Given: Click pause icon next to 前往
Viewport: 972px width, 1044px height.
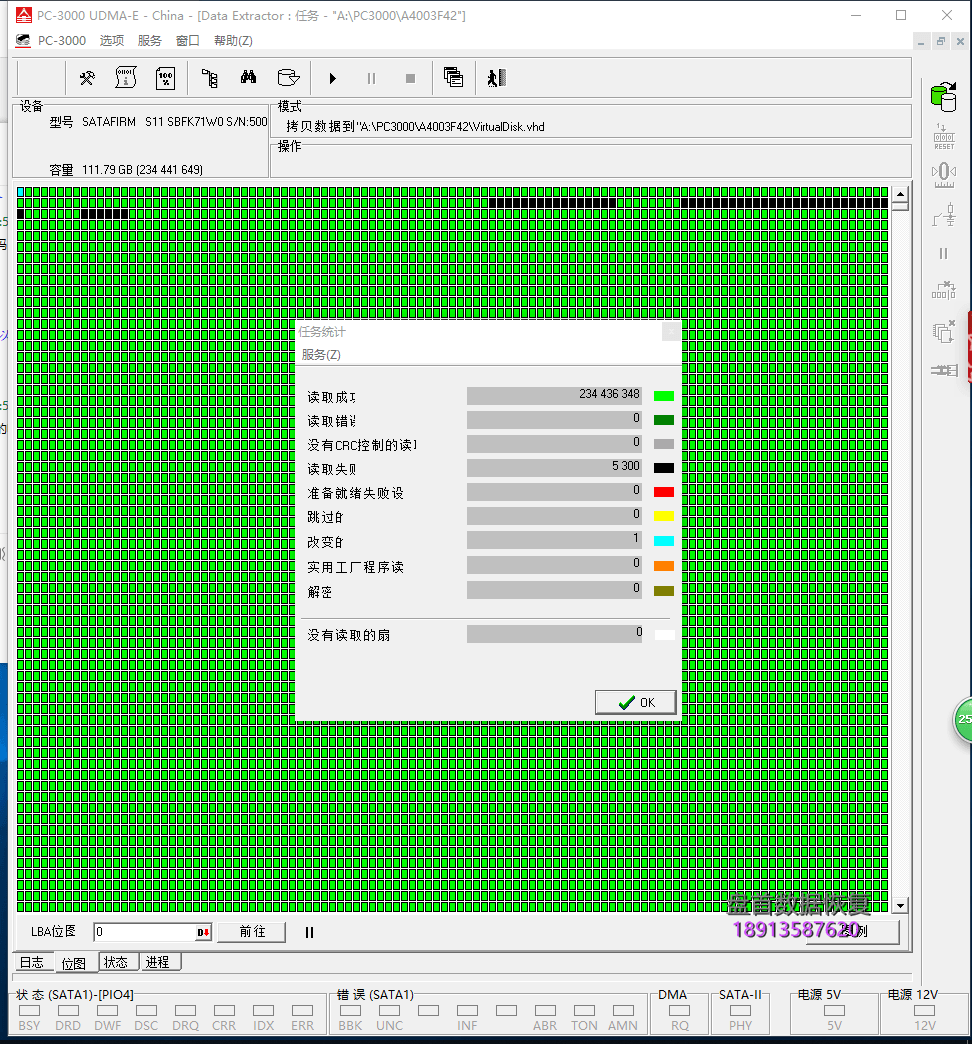Looking at the screenshot, I should coord(309,933).
